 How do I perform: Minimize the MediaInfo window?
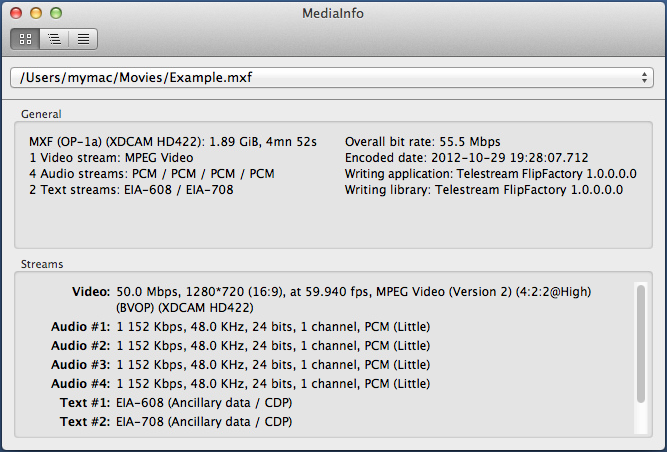click(x=36, y=13)
